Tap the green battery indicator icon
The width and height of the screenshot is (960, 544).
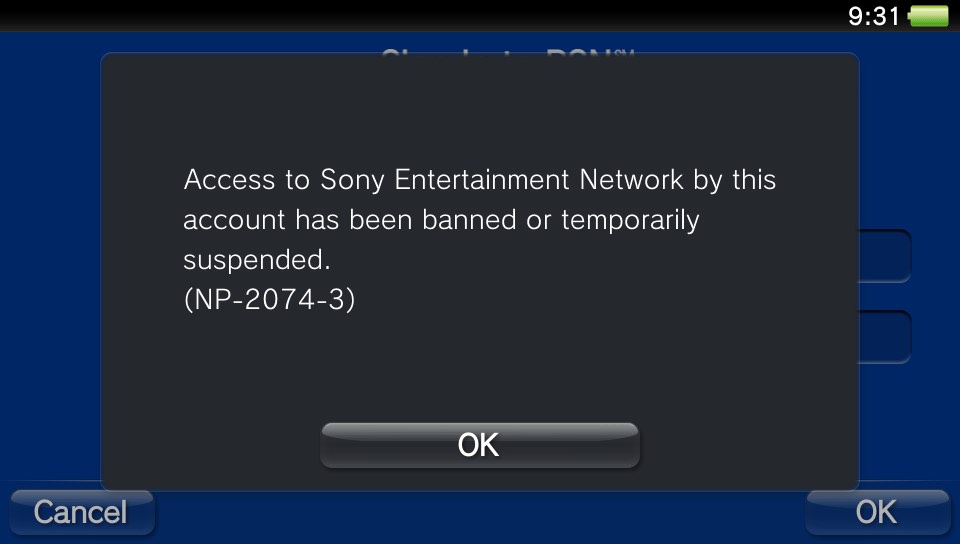(929, 16)
